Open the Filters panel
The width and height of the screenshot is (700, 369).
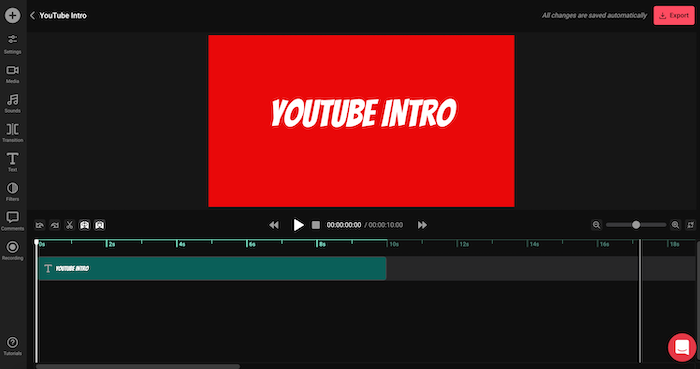tap(12, 192)
